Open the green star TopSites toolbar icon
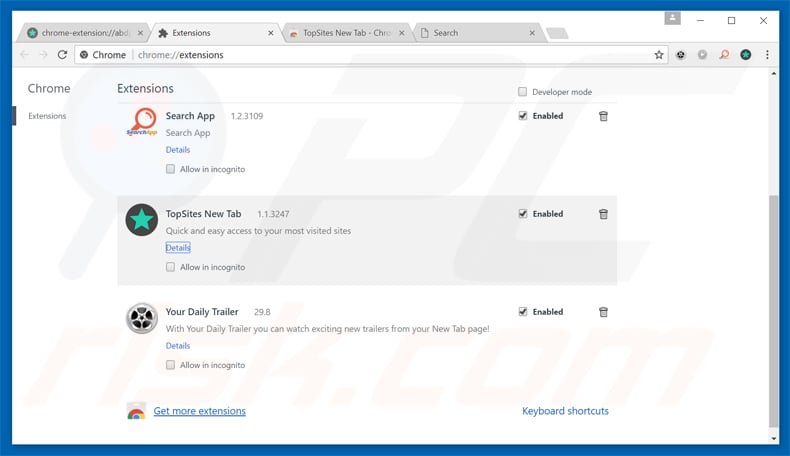The image size is (790, 456). click(746, 55)
